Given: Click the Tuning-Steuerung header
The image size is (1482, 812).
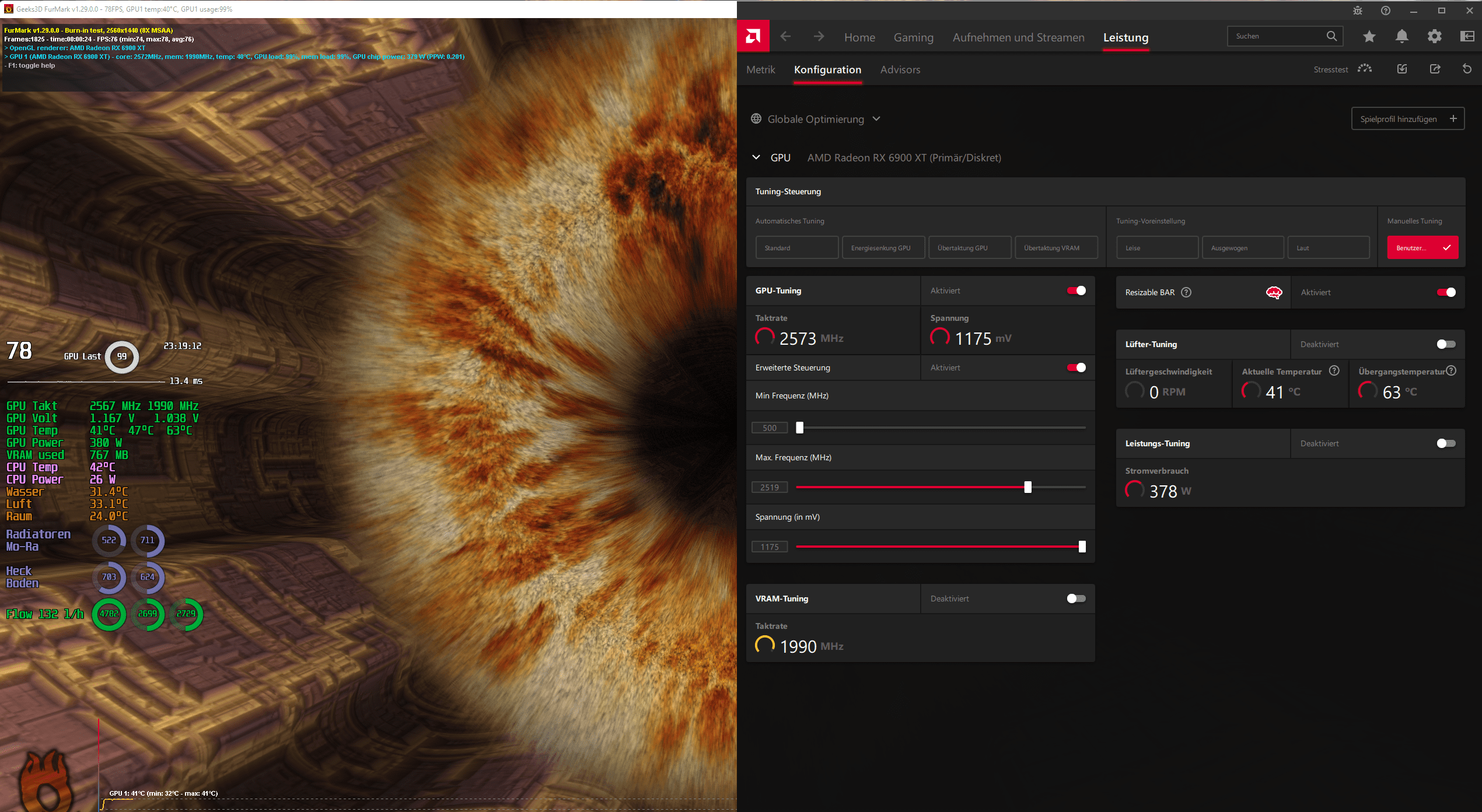Looking at the screenshot, I should coord(1105,191).
